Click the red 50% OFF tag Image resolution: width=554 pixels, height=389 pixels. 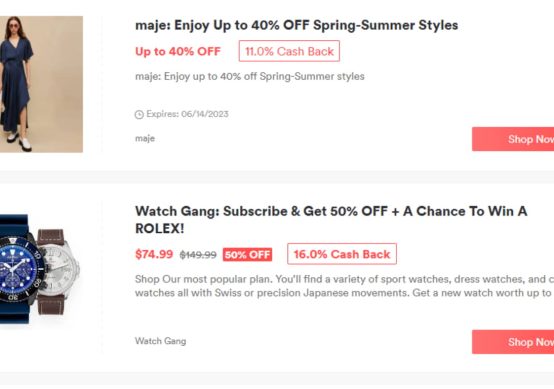247,254
